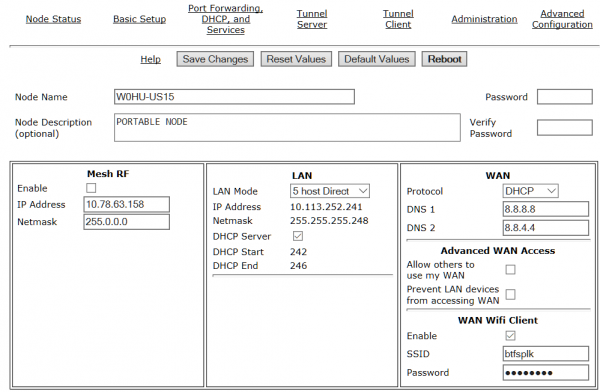600x392 pixels.
Task: Check Allow others to use my WAN
Action: coord(510,270)
